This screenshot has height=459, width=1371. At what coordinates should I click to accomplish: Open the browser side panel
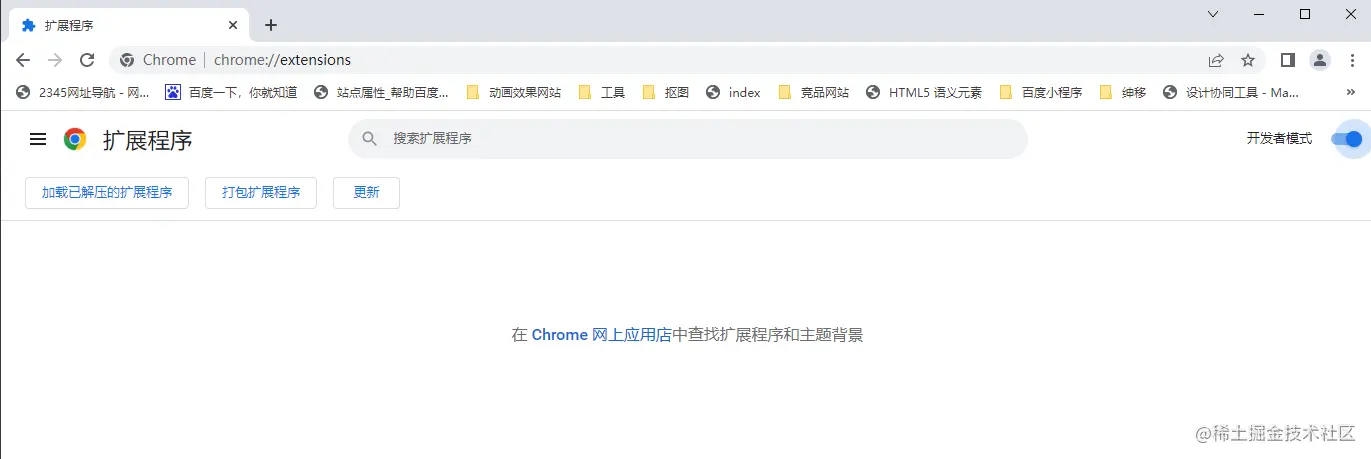click(x=1288, y=60)
